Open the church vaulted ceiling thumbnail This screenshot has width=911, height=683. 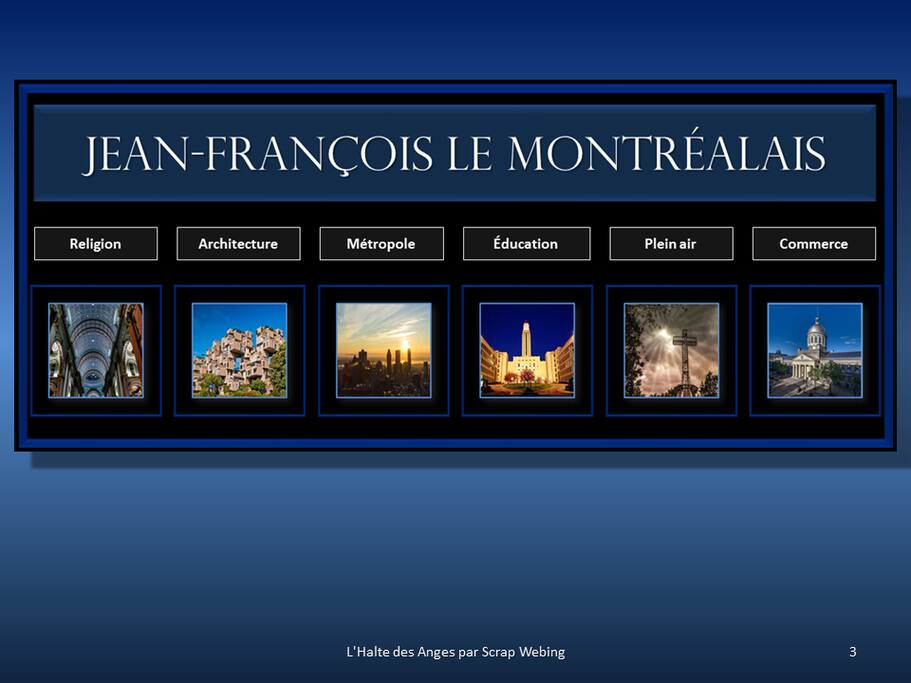point(96,350)
